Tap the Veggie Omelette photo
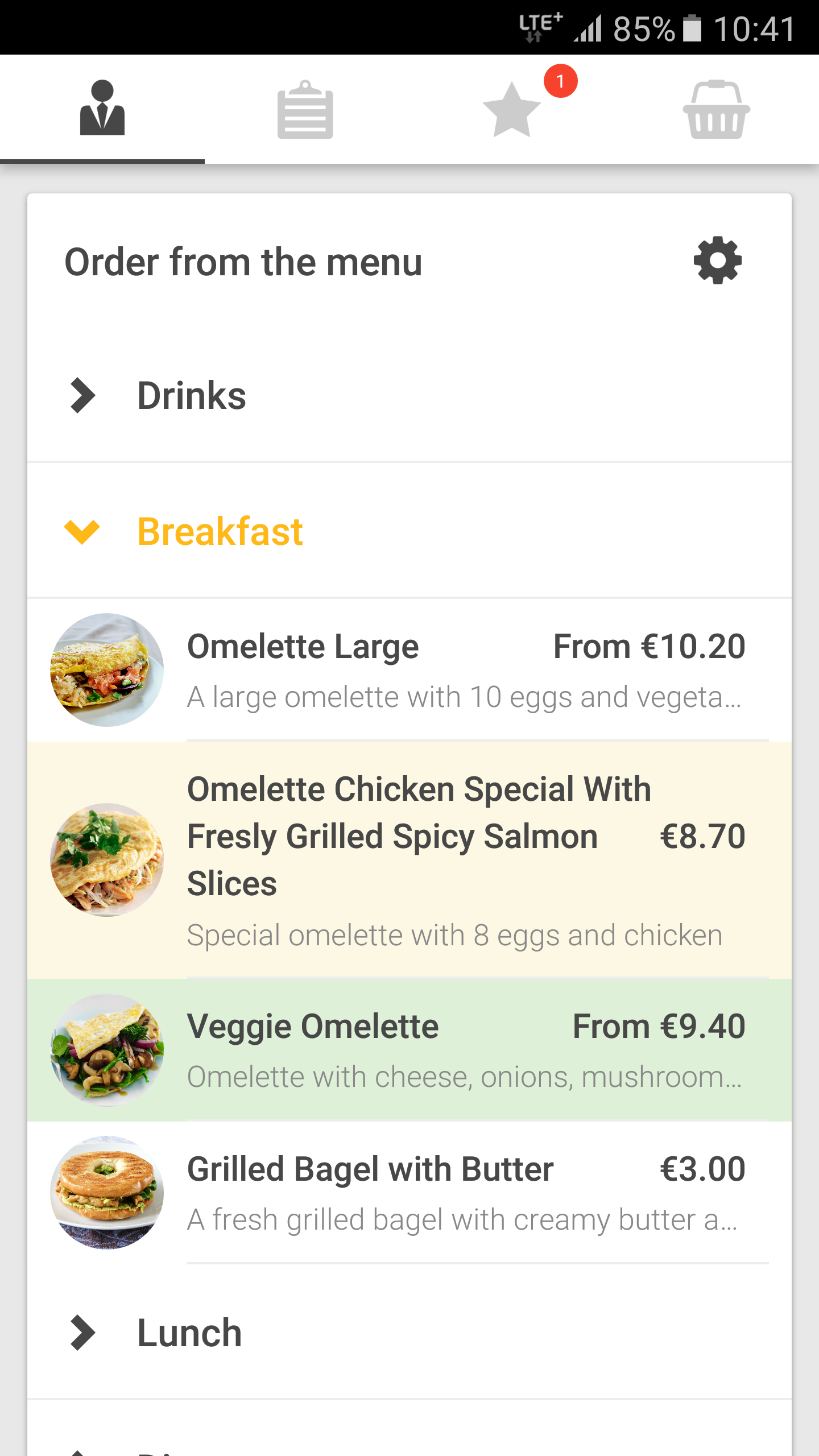The height and width of the screenshot is (1456, 819). pos(107,1050)
